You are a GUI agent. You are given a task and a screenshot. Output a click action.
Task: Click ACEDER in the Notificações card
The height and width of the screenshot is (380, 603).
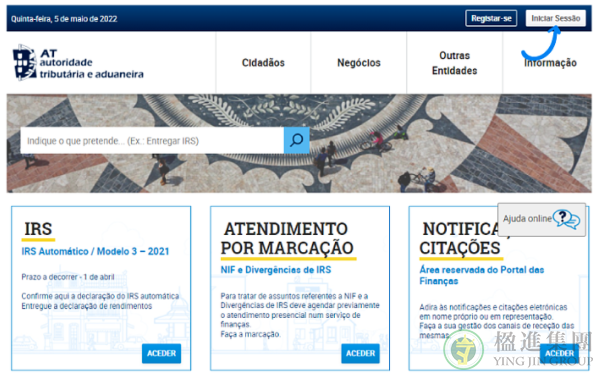[x=559, y=353]
